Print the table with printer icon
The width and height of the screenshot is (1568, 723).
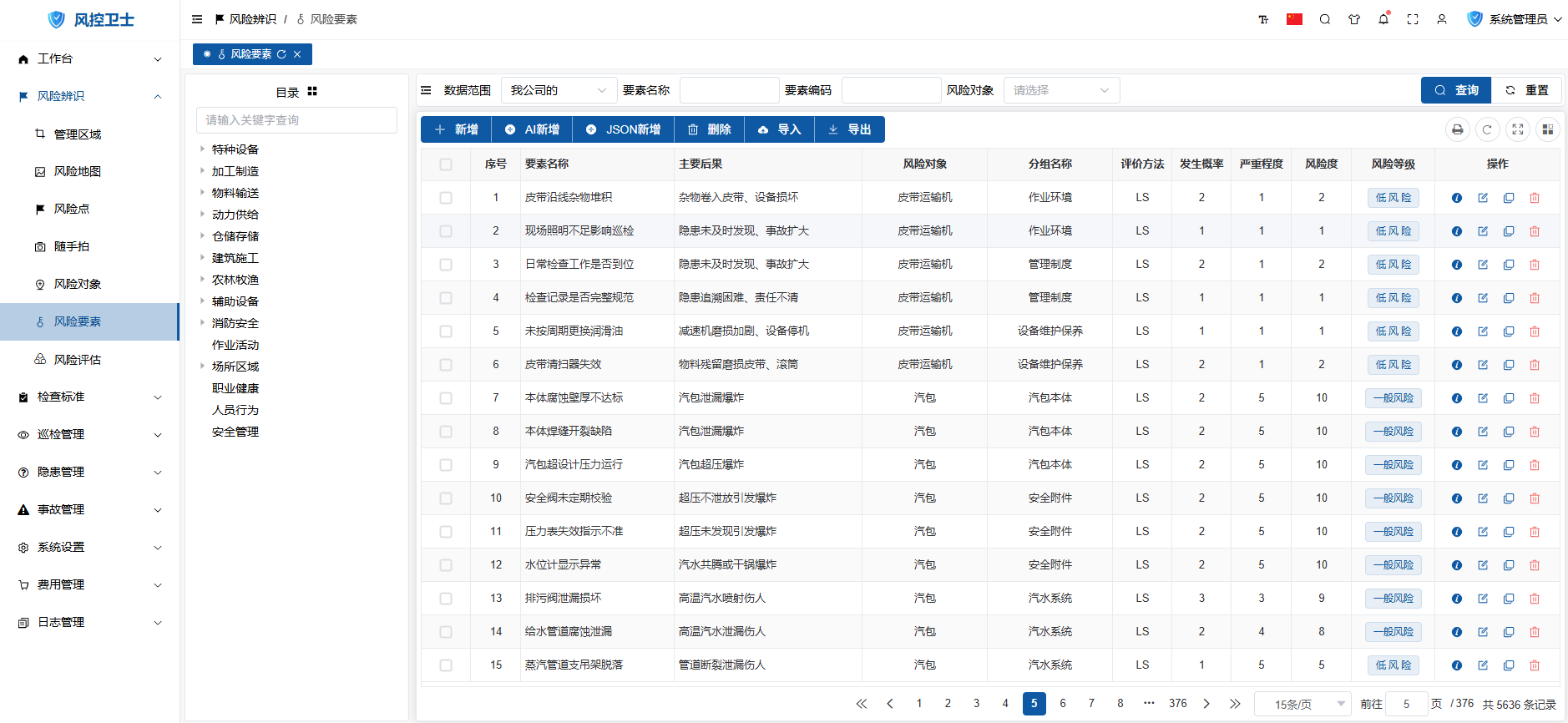click(1458, 129)
